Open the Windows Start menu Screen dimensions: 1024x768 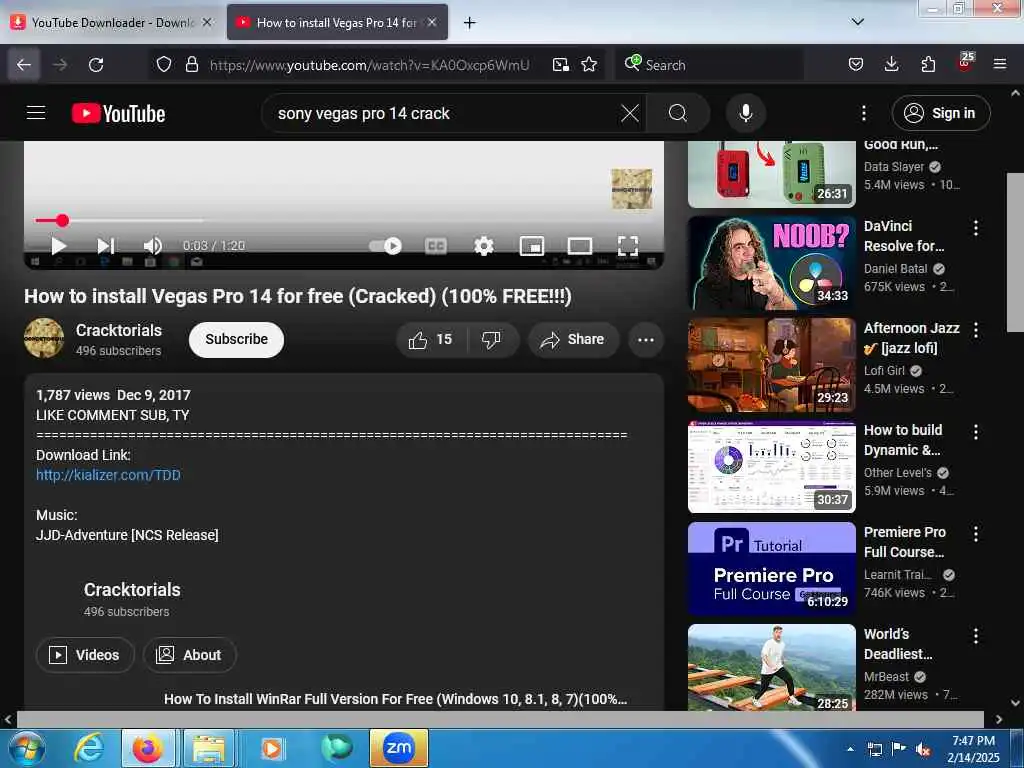[26, 748]
